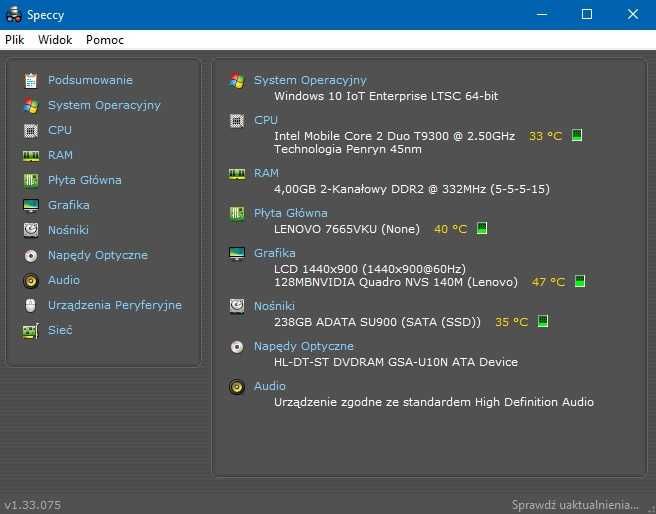Viewport: 656px width, 514px height.
Task: Show Grafika details from sidebar
Action: click(x=69, y=205)
